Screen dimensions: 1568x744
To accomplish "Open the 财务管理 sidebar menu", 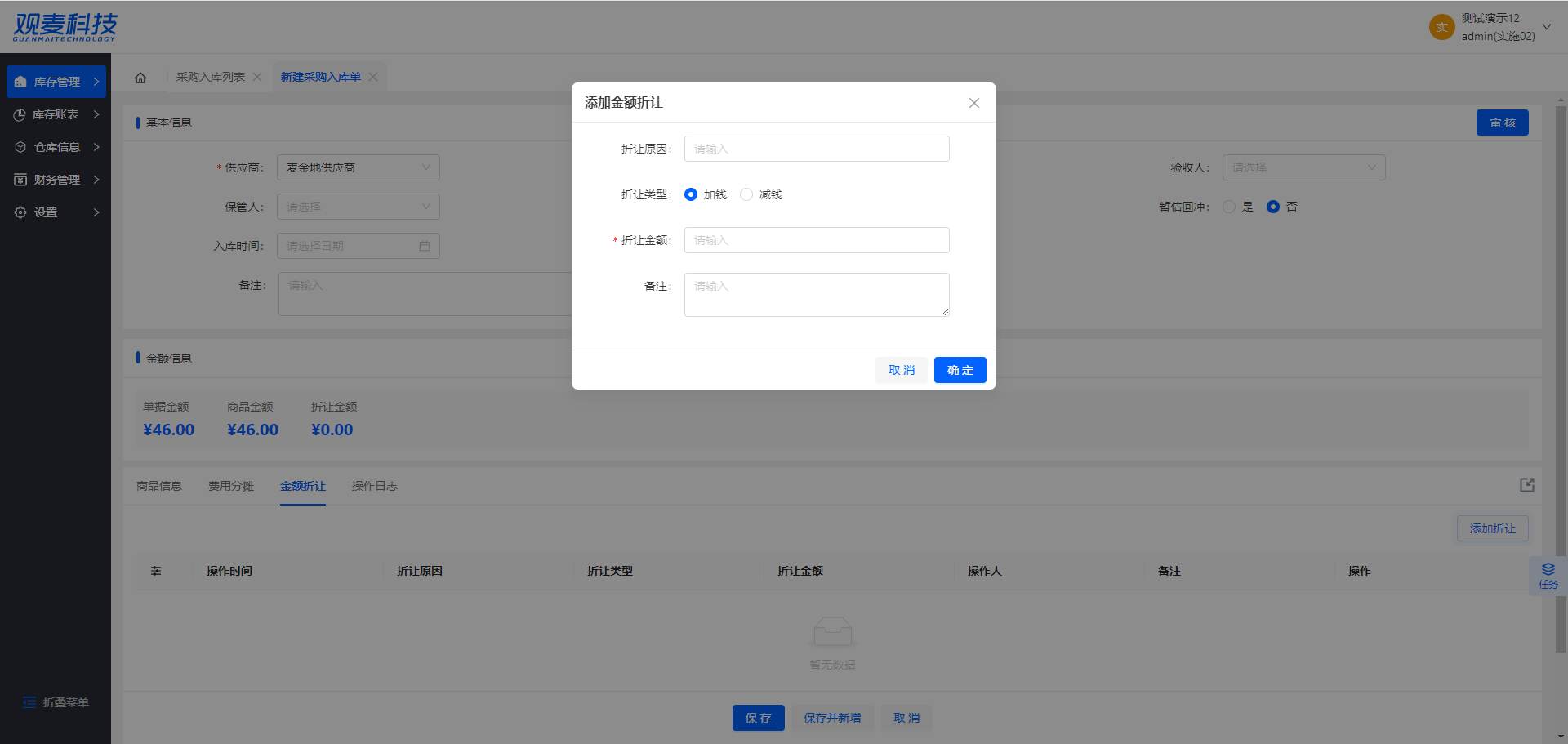I will pos(56,180).
